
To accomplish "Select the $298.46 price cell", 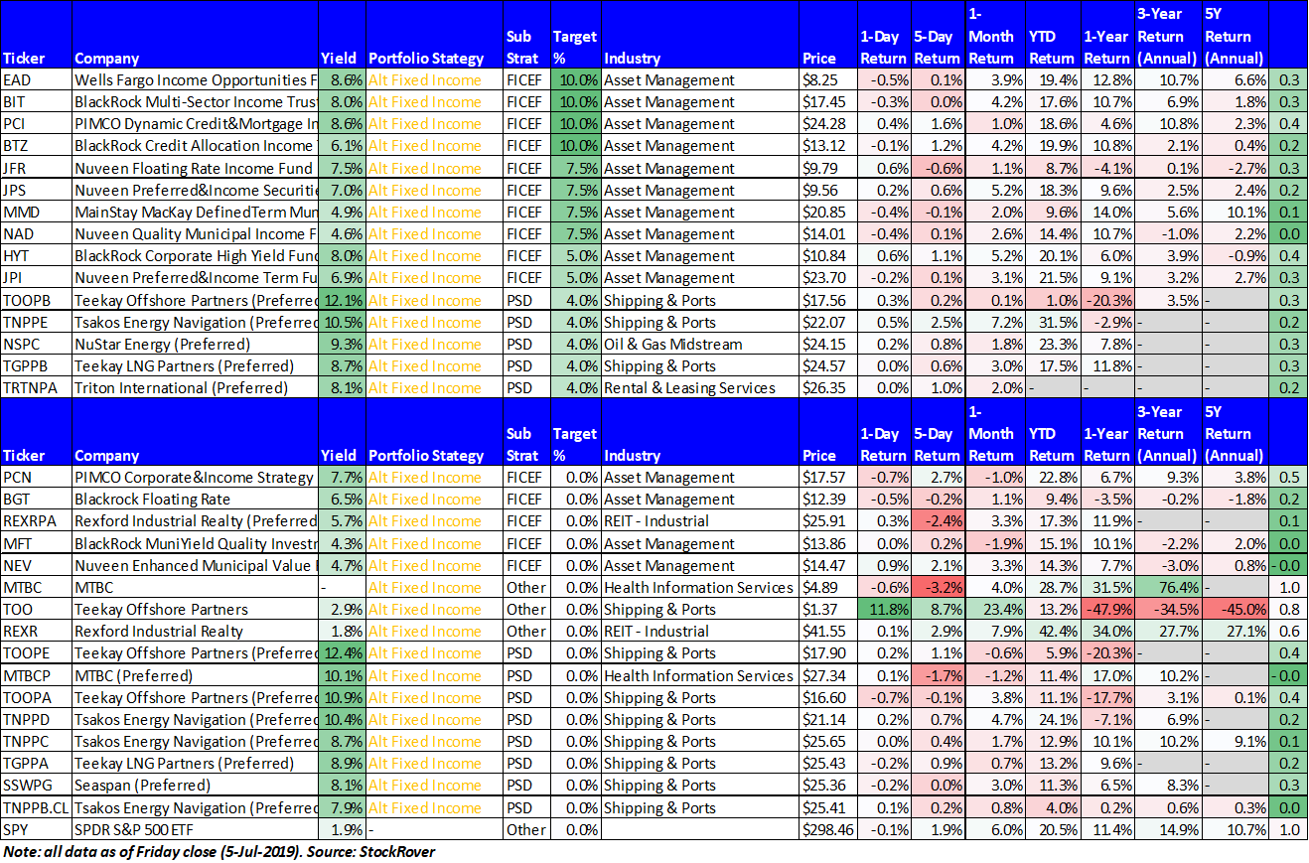I will (827, 829).
